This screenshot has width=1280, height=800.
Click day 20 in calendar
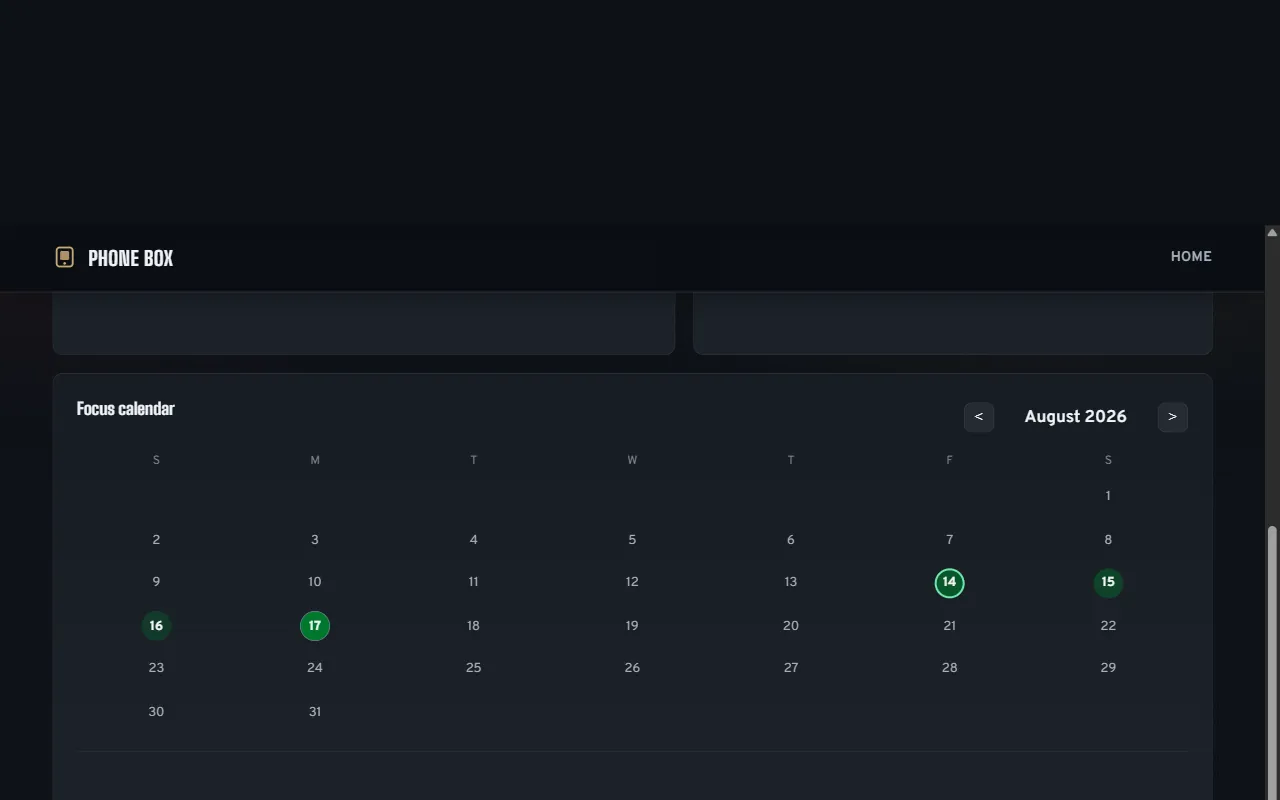click(x=791, y=626)
